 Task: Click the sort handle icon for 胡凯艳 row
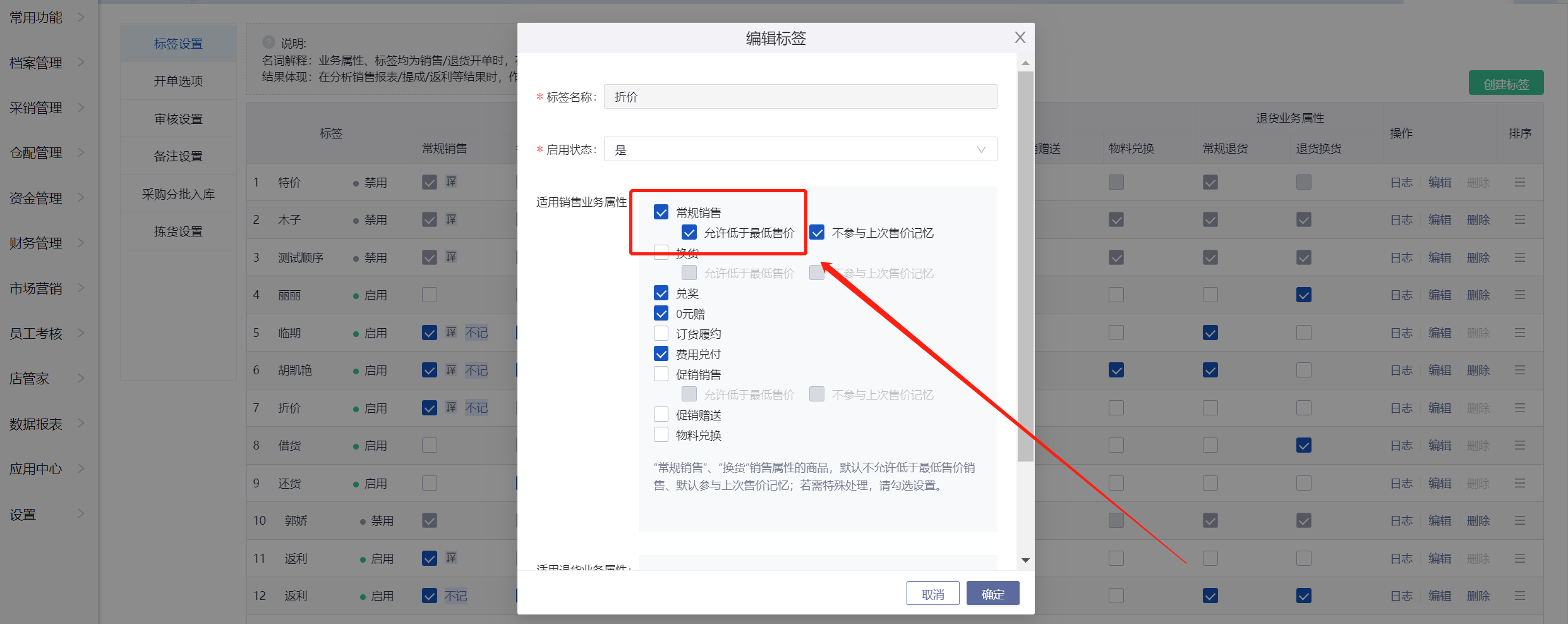[x=1519, y=370]
